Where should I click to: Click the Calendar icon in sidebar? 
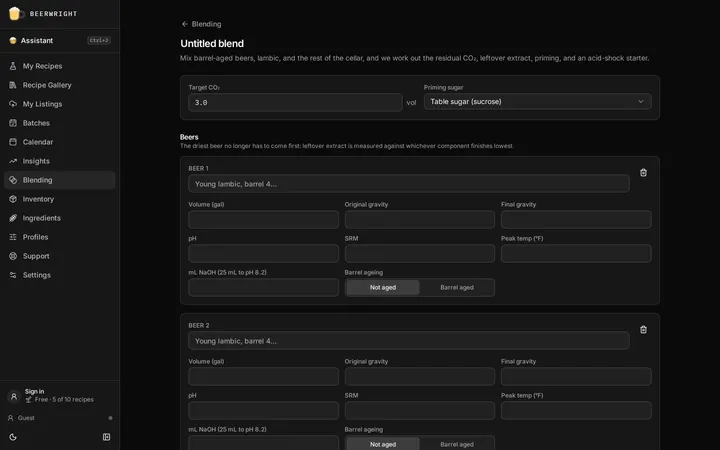[x=13, y=142]
